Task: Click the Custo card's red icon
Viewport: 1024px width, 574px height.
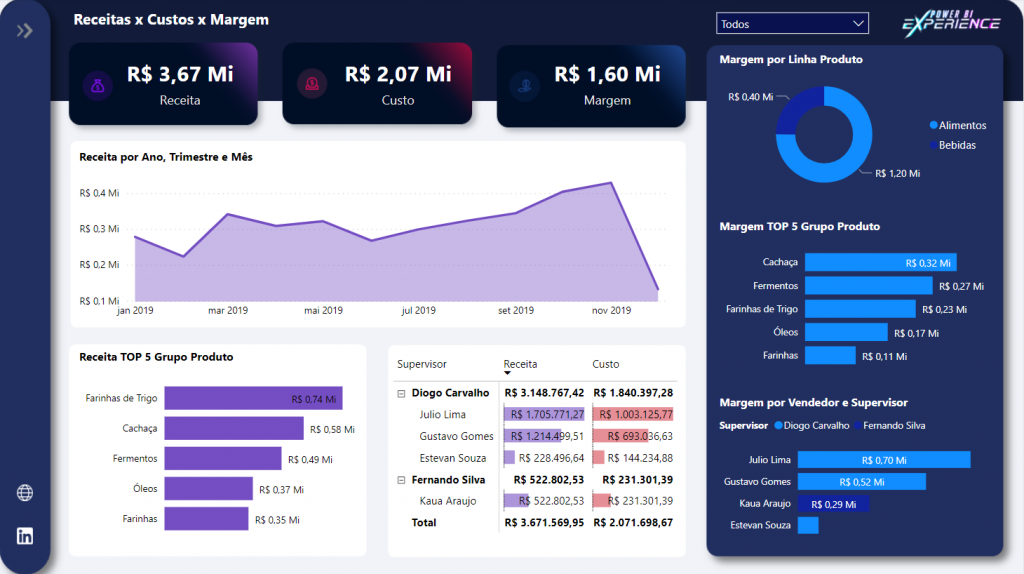Action: 312,85
